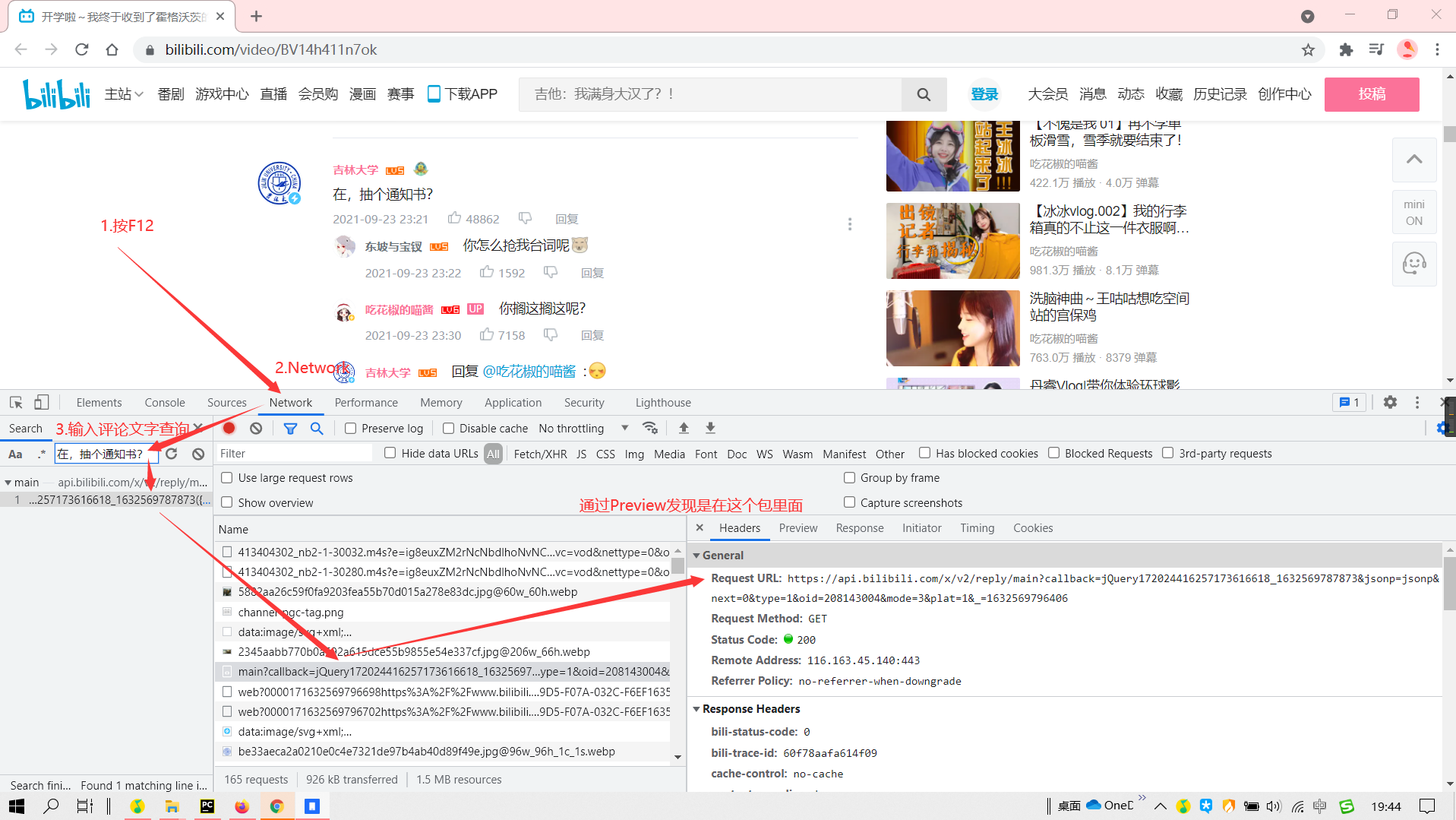
Task: Stop recording network log with the red button
Action: coord(229,429)
